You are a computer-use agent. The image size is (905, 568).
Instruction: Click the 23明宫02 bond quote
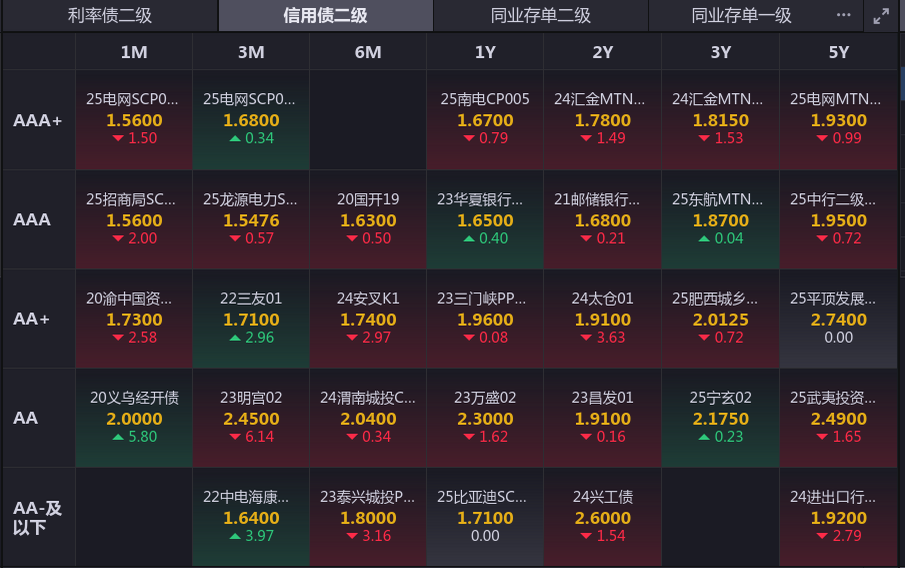(251, 417)
